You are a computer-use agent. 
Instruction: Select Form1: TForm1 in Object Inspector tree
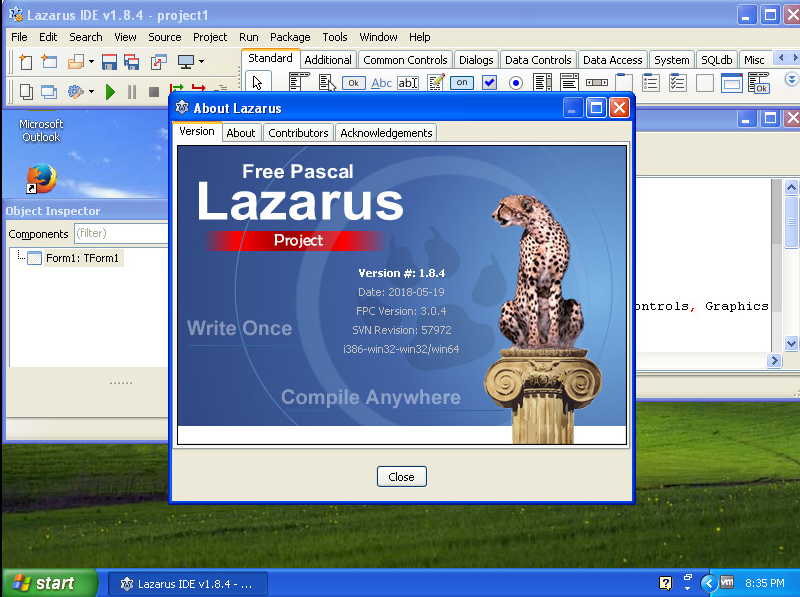[x=82, y=258]
